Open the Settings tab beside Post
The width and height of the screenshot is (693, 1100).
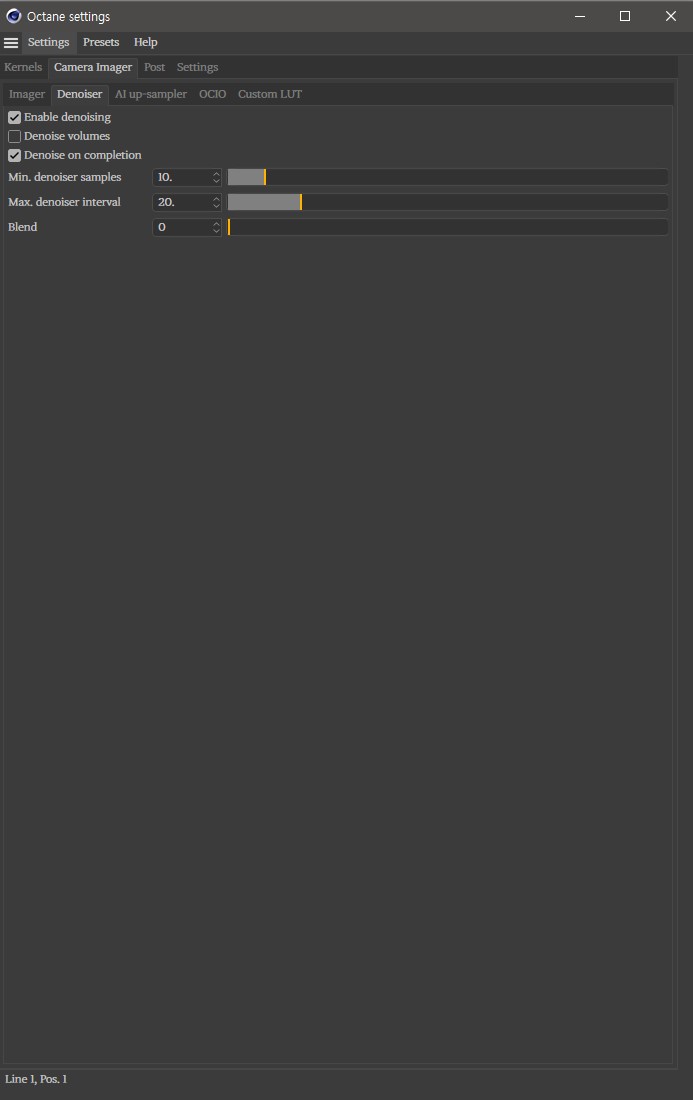point(197,67)
